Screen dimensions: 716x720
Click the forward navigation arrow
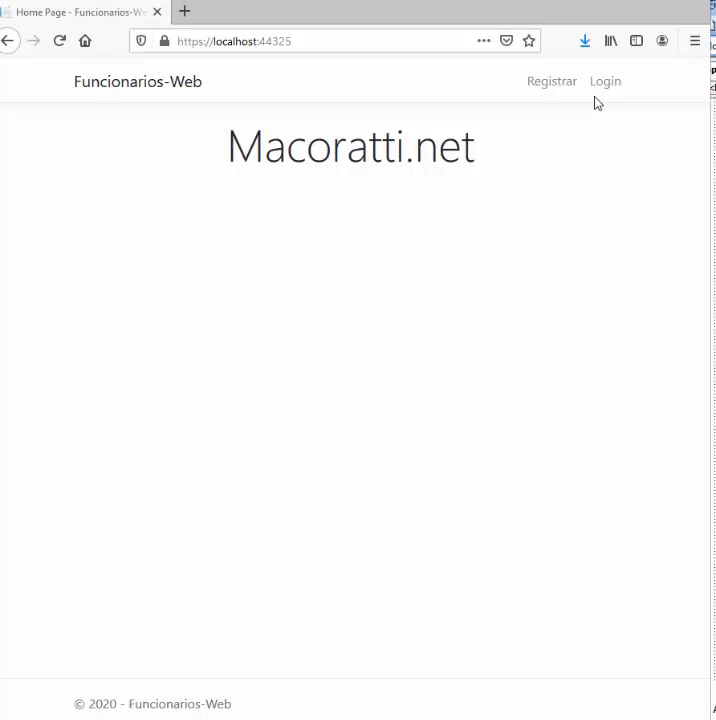34,41
